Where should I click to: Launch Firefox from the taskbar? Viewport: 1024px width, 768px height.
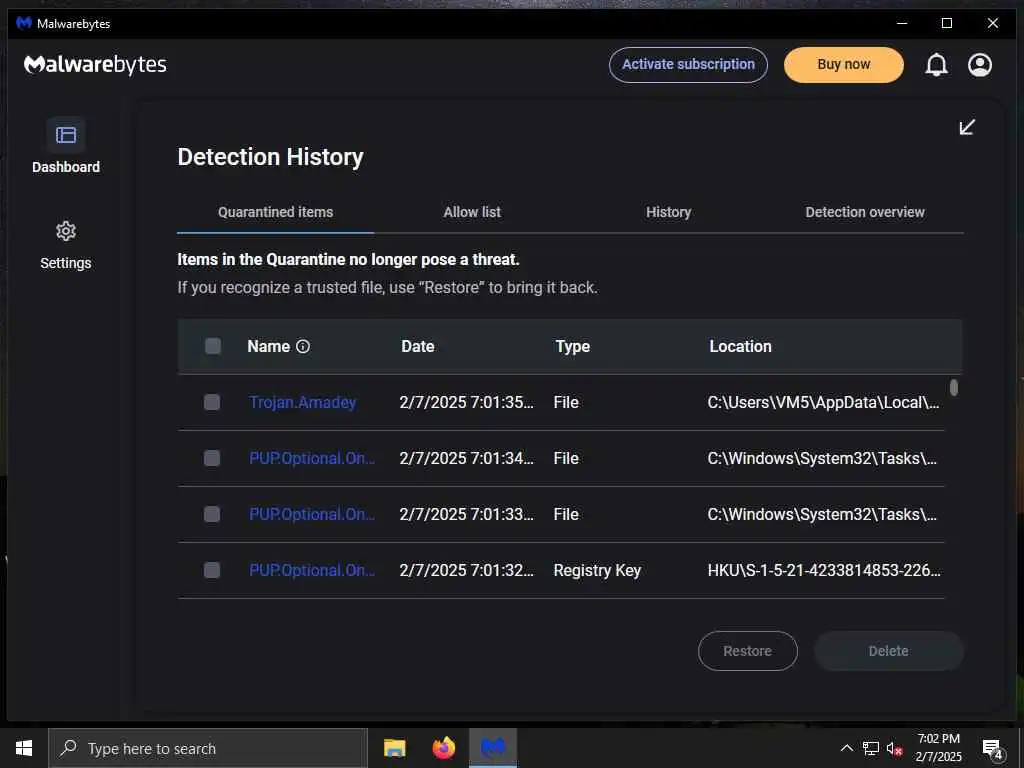click(444, 748)
